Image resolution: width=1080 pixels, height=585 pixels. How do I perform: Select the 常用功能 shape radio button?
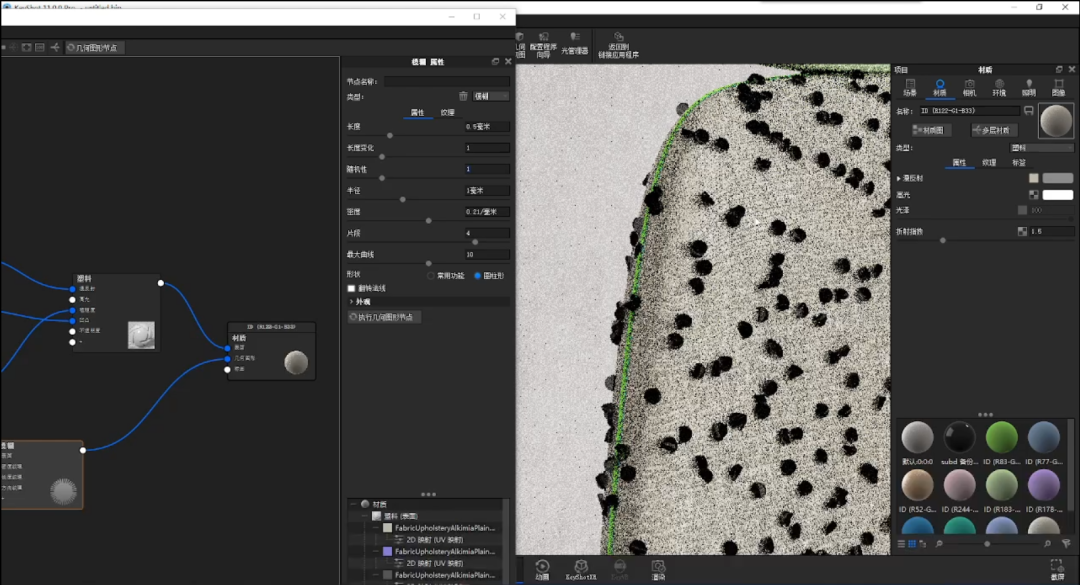tap(431, 276)
